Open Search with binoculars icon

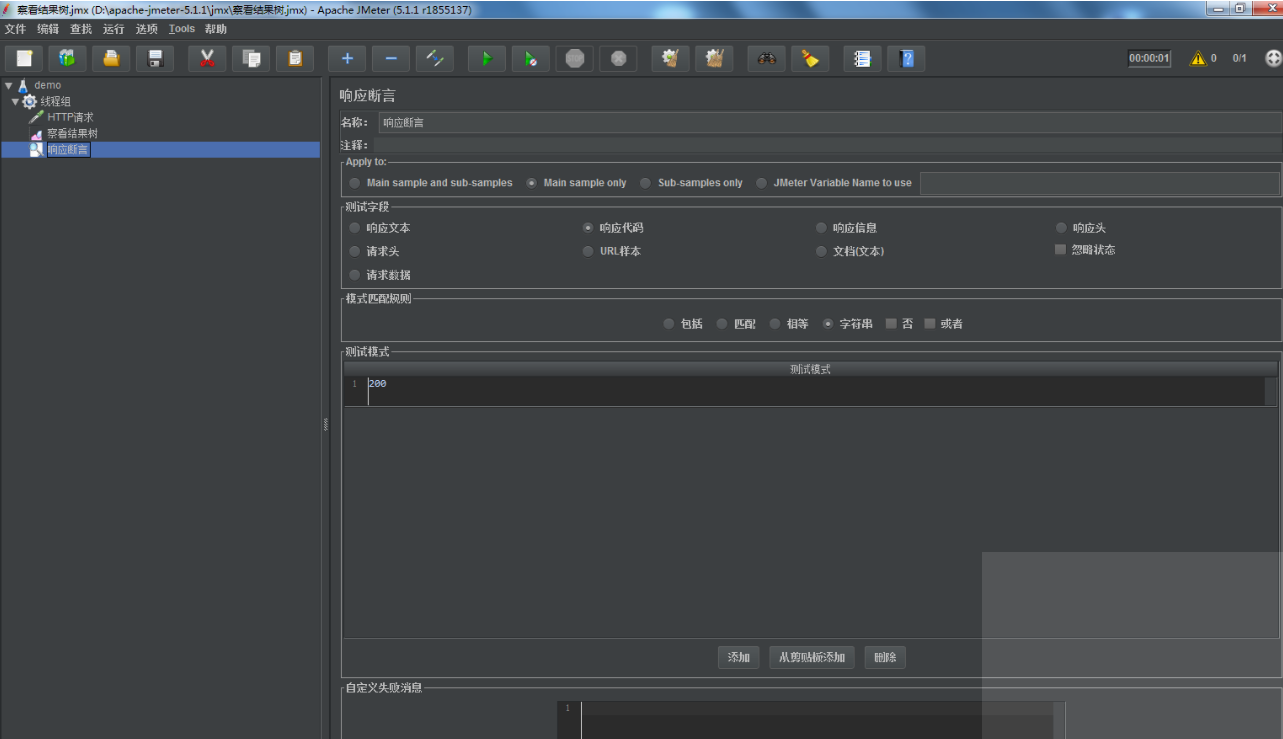coord(767,58)
